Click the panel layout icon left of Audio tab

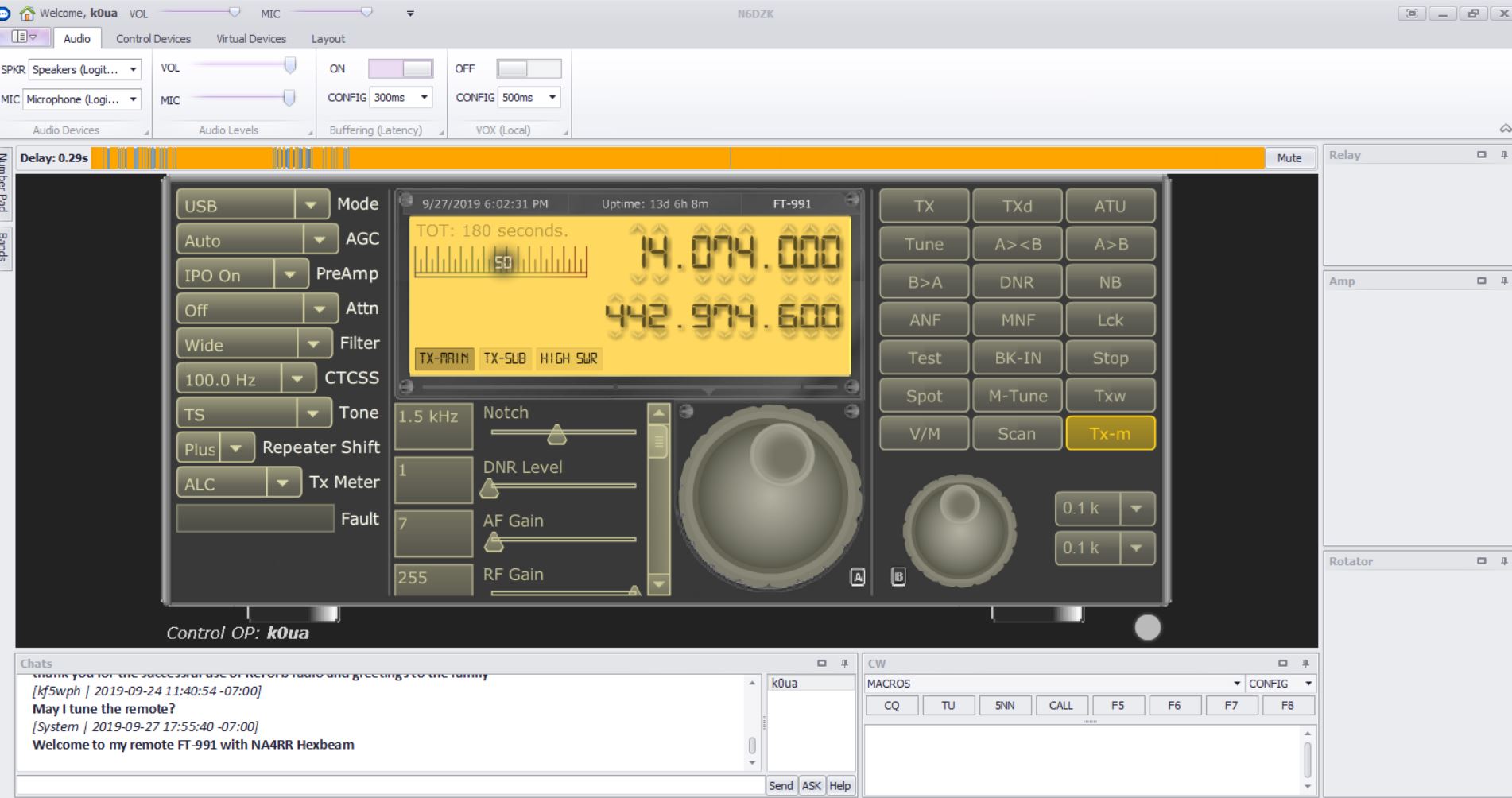click(x=24, y=37)
